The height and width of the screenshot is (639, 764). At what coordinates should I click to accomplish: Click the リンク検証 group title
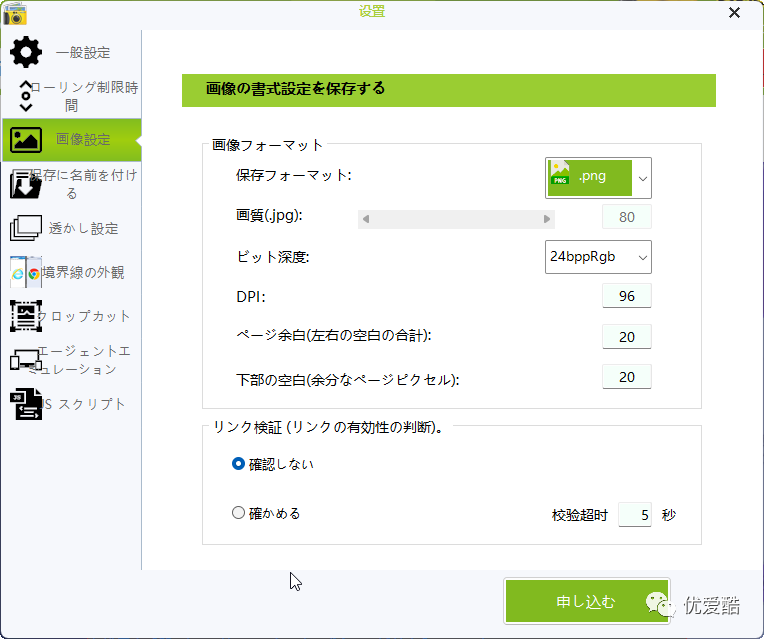[328, 427]
